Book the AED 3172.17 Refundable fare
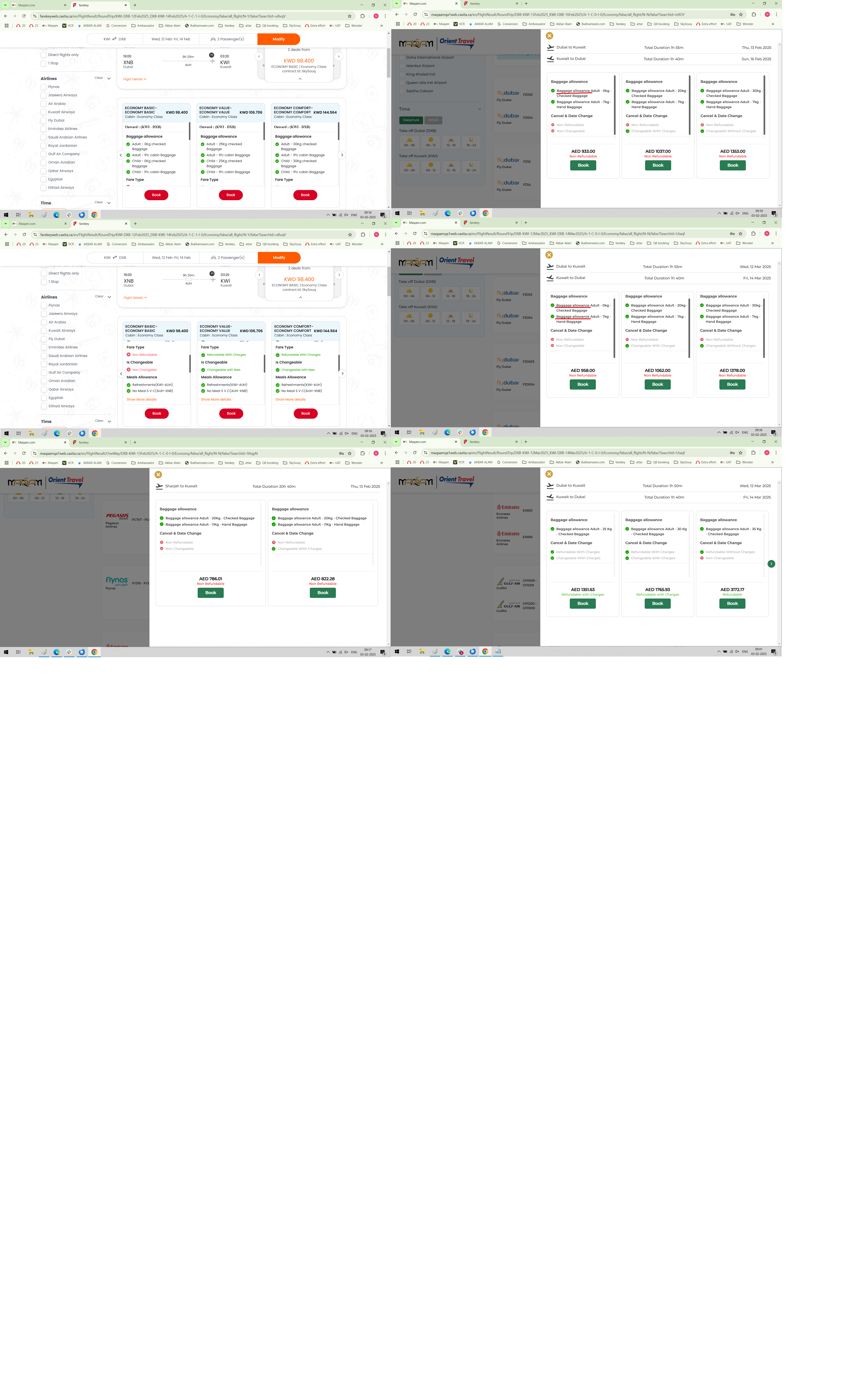Screen dimensions: 868x1375 732,604
